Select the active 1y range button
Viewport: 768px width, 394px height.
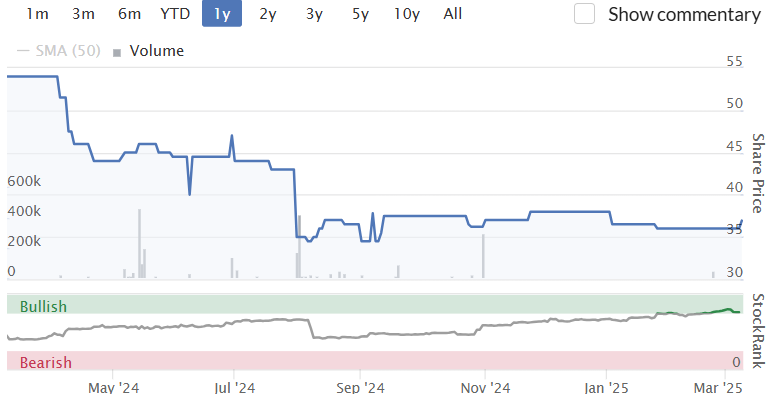click(222, 14)
